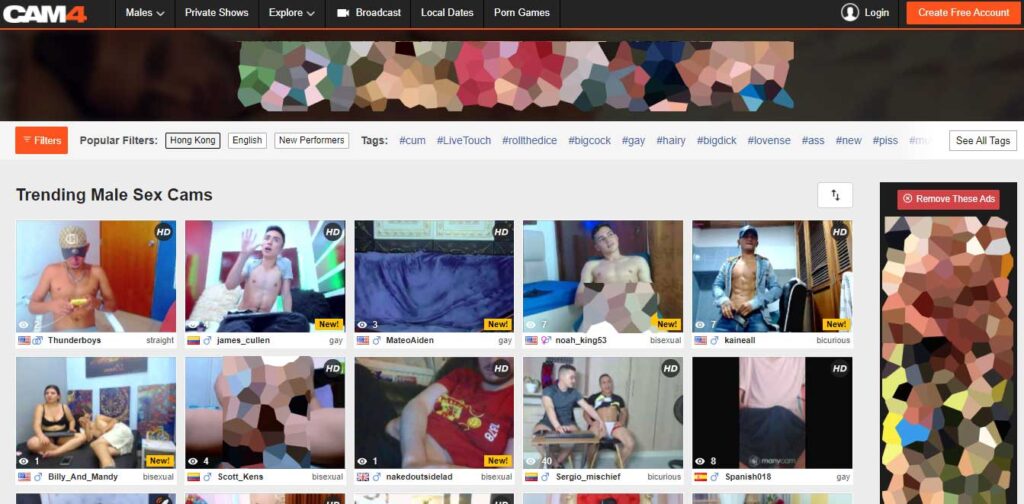
Task: Toggle the English language filter
Action: [x=247, y=141]
